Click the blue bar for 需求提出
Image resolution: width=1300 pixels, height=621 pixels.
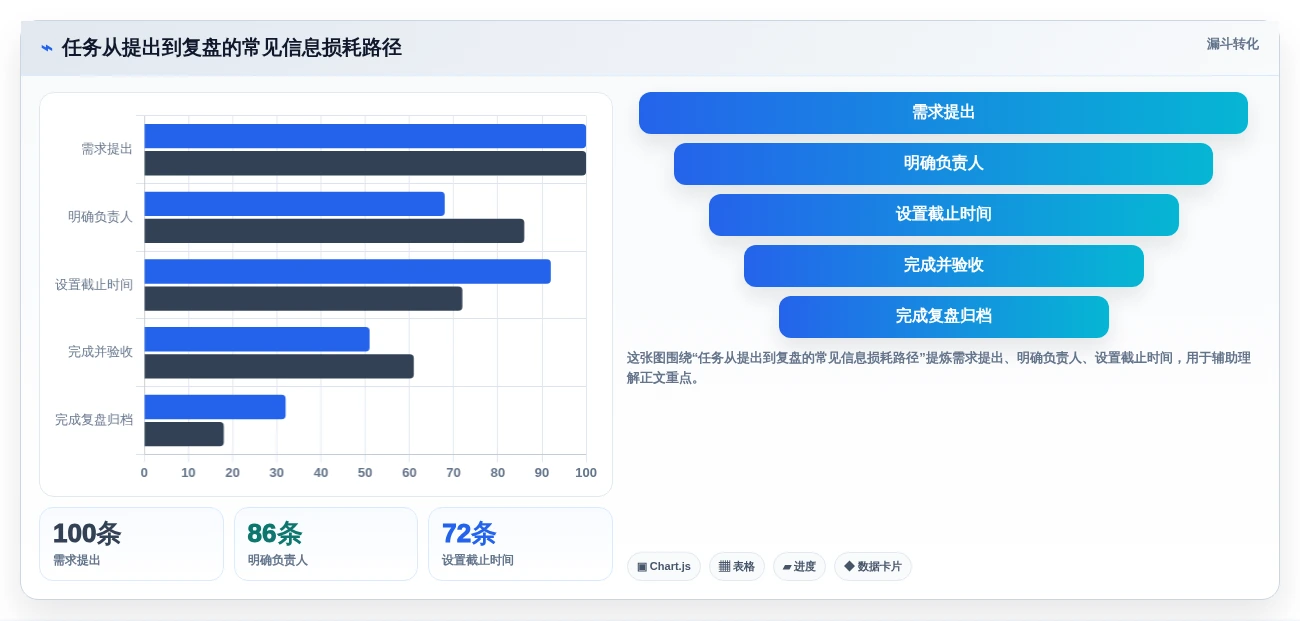[365, 136]
